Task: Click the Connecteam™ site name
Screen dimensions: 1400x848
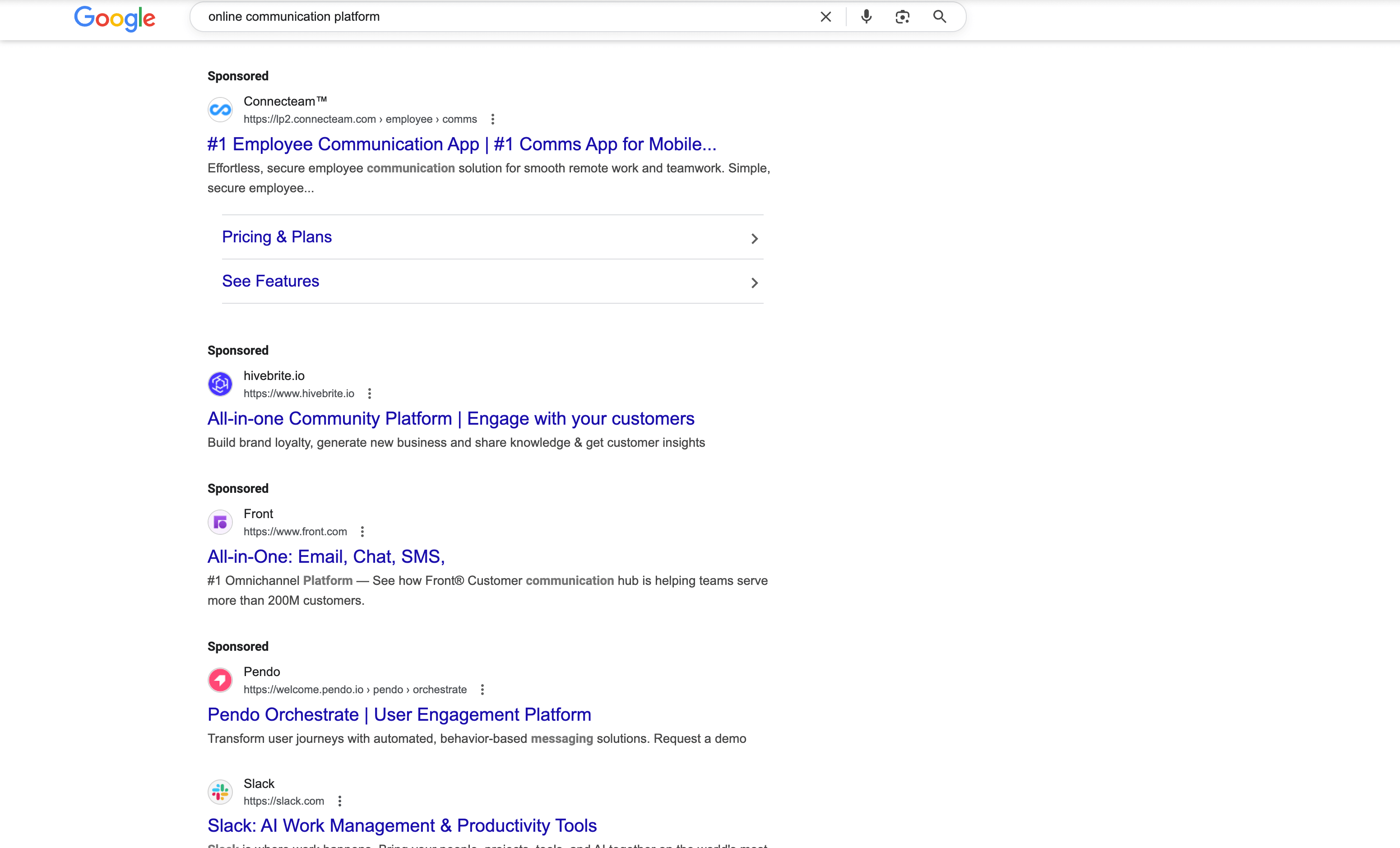Action: pos(285,101)
